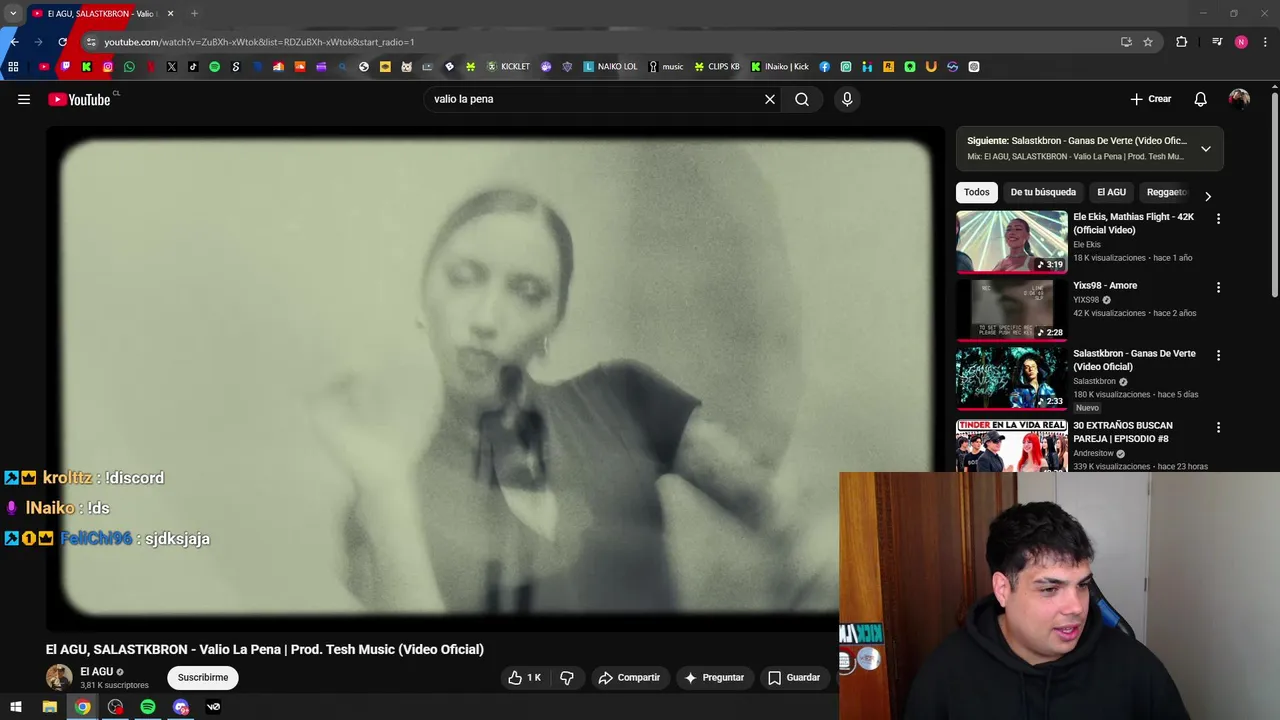Image resolution: width=1280 pixels, height=720 pixels.
Task: Select the 'De tu búsqueda' chip
Action: (1043, 192)
